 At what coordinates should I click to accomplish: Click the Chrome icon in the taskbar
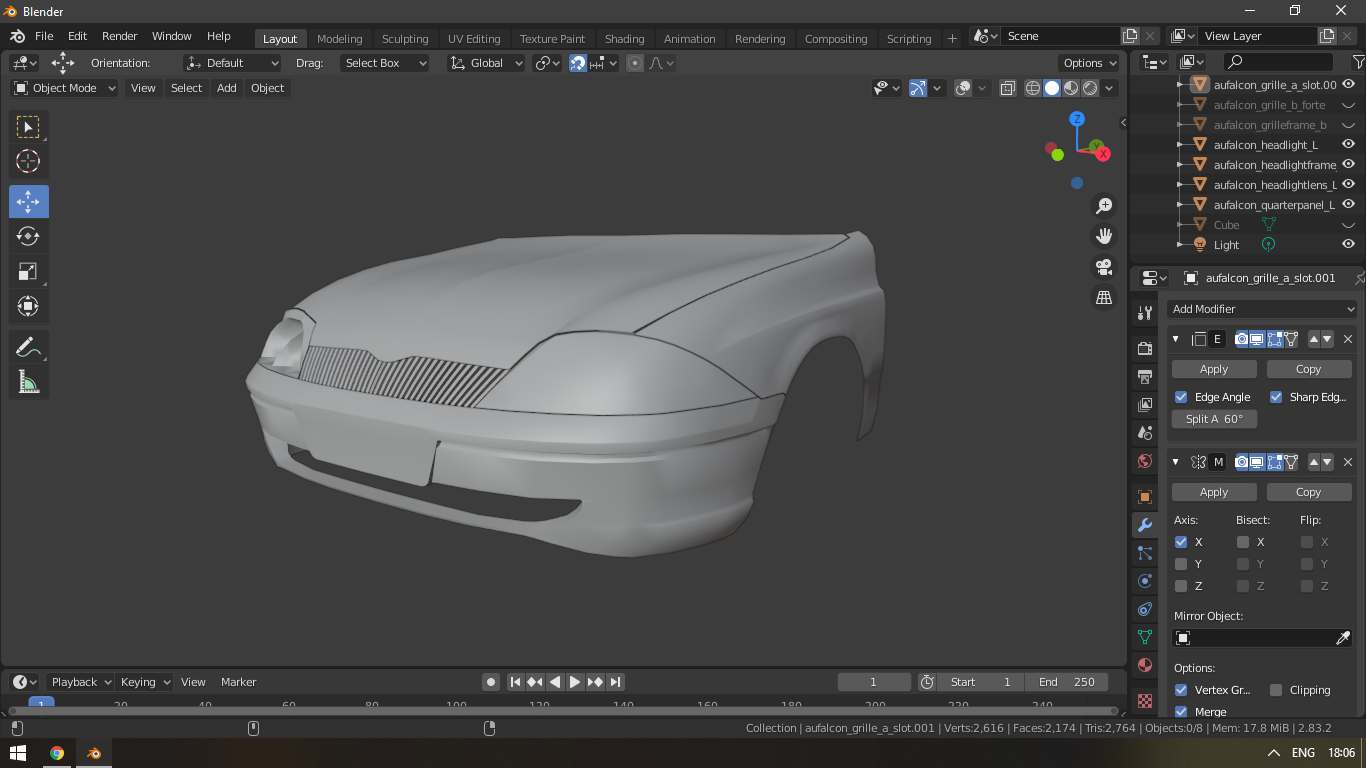coord(57,753)
